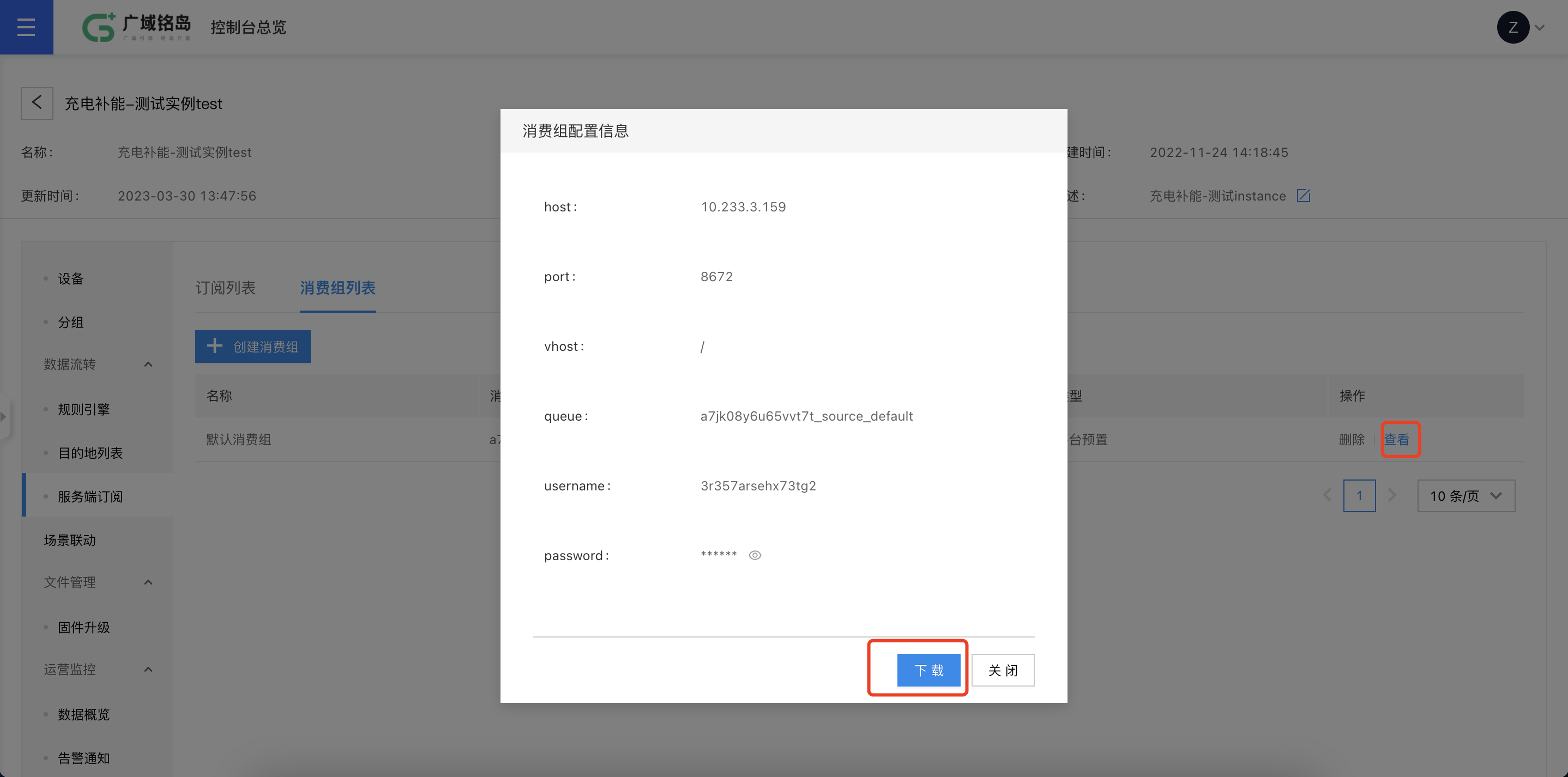Screen dimensions: 1568x777
Task: Click the username value 3r357arsehx73tg2
Action: click(758, 486)
